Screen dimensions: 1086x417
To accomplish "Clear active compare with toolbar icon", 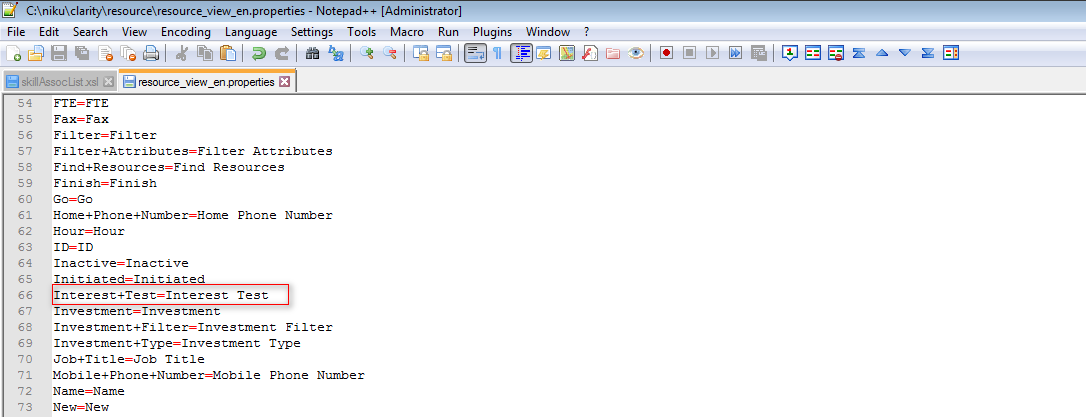I will pos(836,53).
